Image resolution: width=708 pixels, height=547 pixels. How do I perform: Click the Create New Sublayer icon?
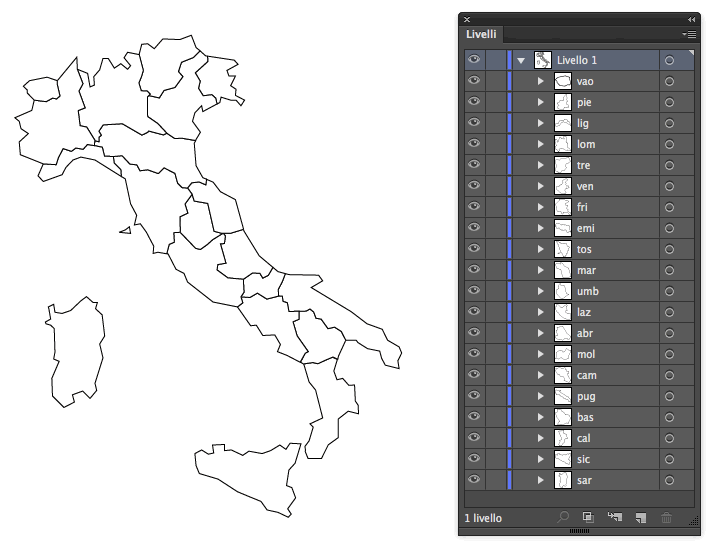tap(613, 517)
